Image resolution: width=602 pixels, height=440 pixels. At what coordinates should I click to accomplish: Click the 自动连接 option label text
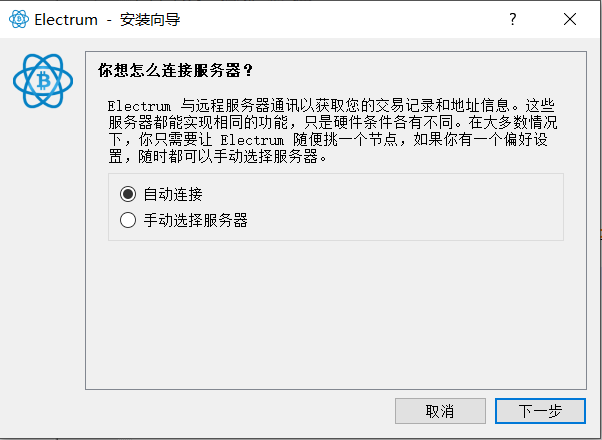173,194
